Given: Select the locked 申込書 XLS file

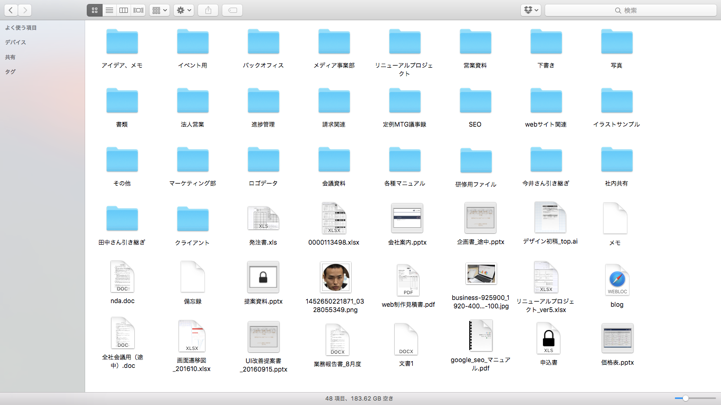Looking at the screenshot, I should click(x=547, y=339).
